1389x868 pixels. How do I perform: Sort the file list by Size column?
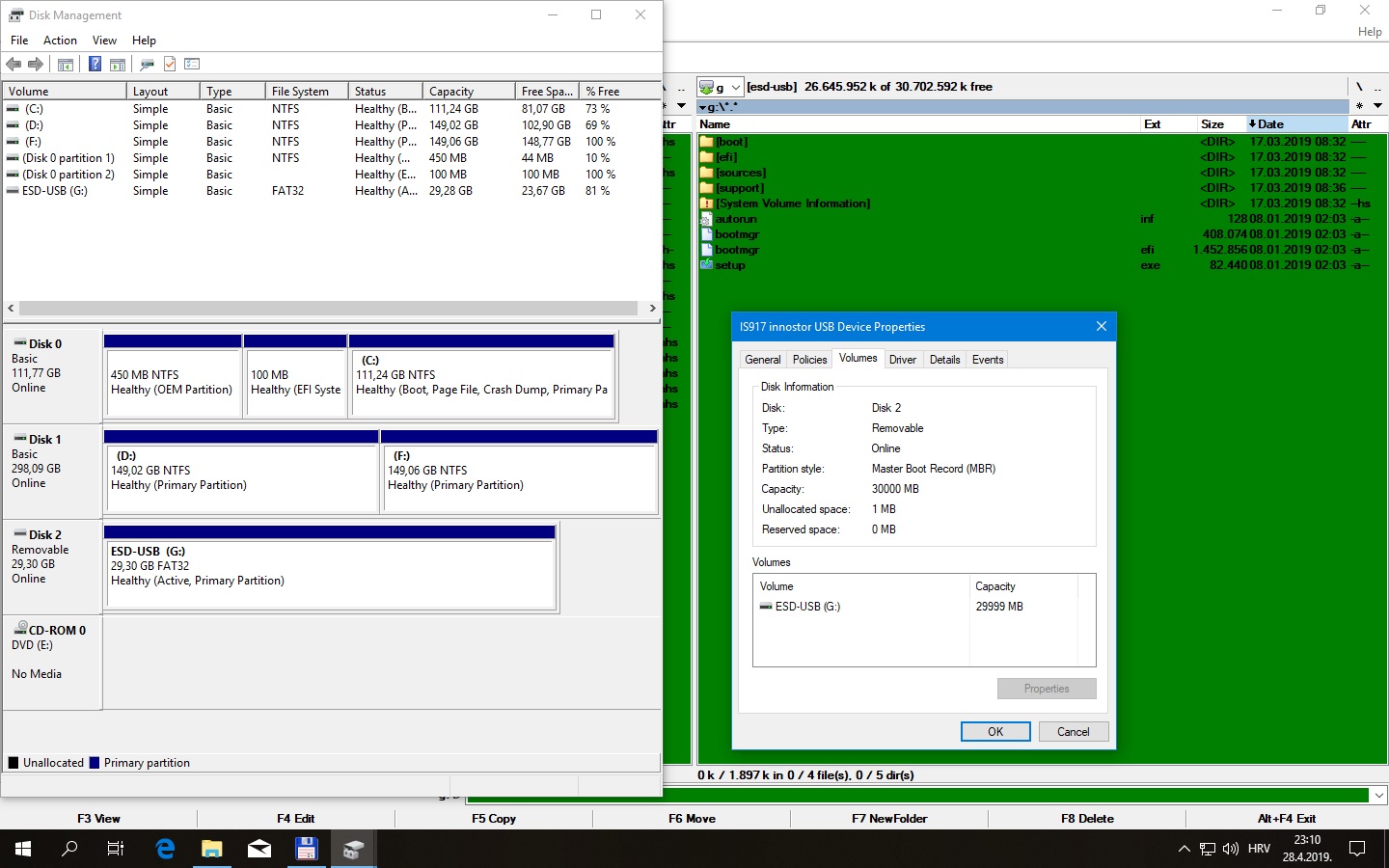[x=1212, y=124]
